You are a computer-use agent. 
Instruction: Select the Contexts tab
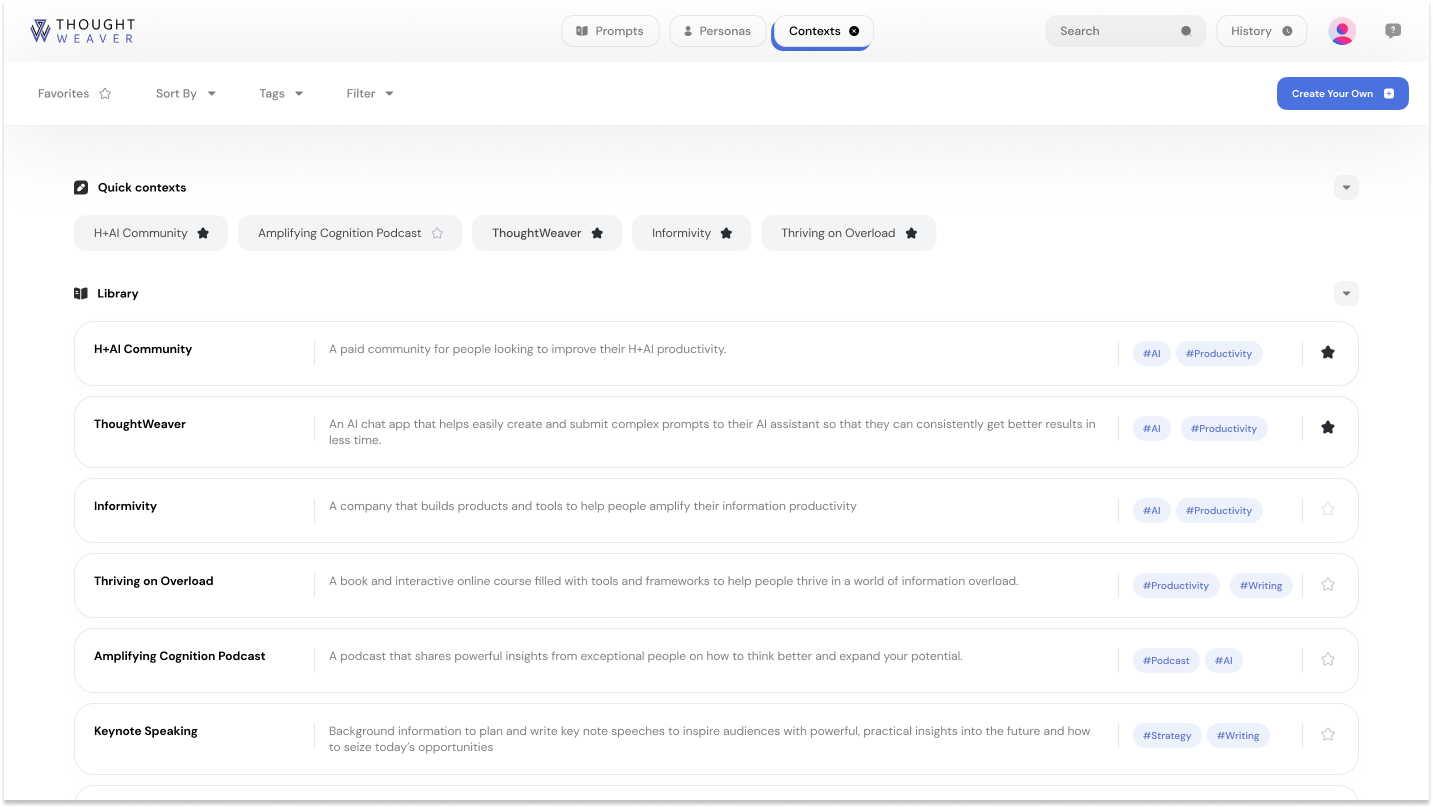click(x=822, y=31)
